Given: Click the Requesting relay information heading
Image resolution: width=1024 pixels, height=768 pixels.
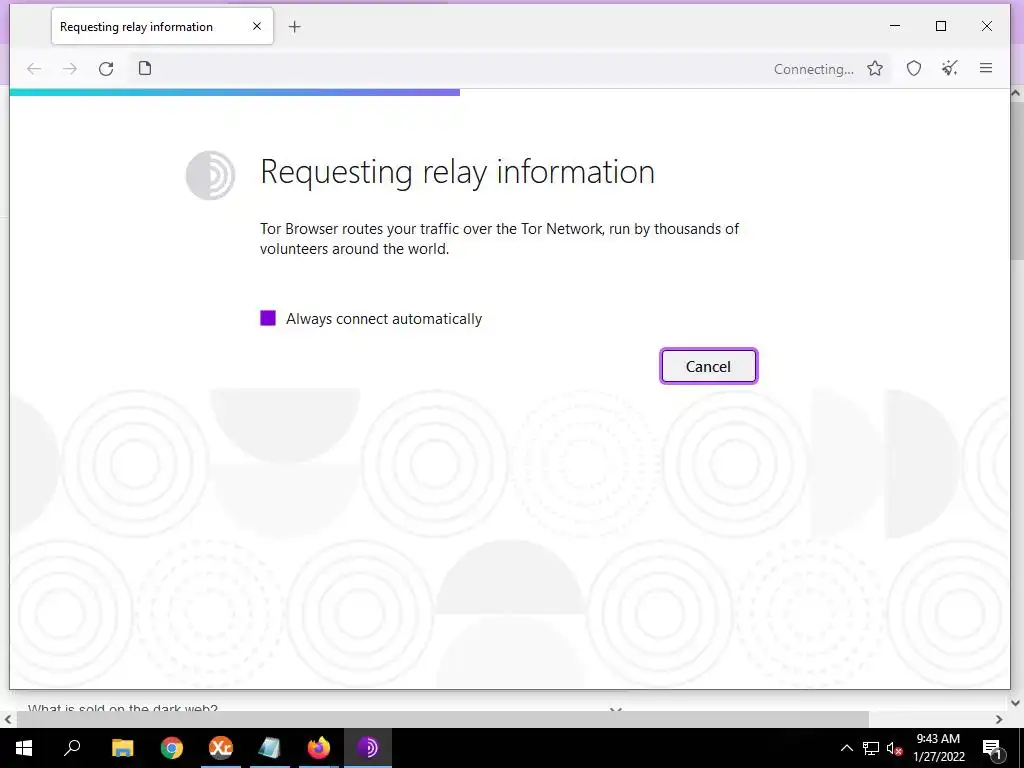Looking at the screenshot, I should point(457,172).
